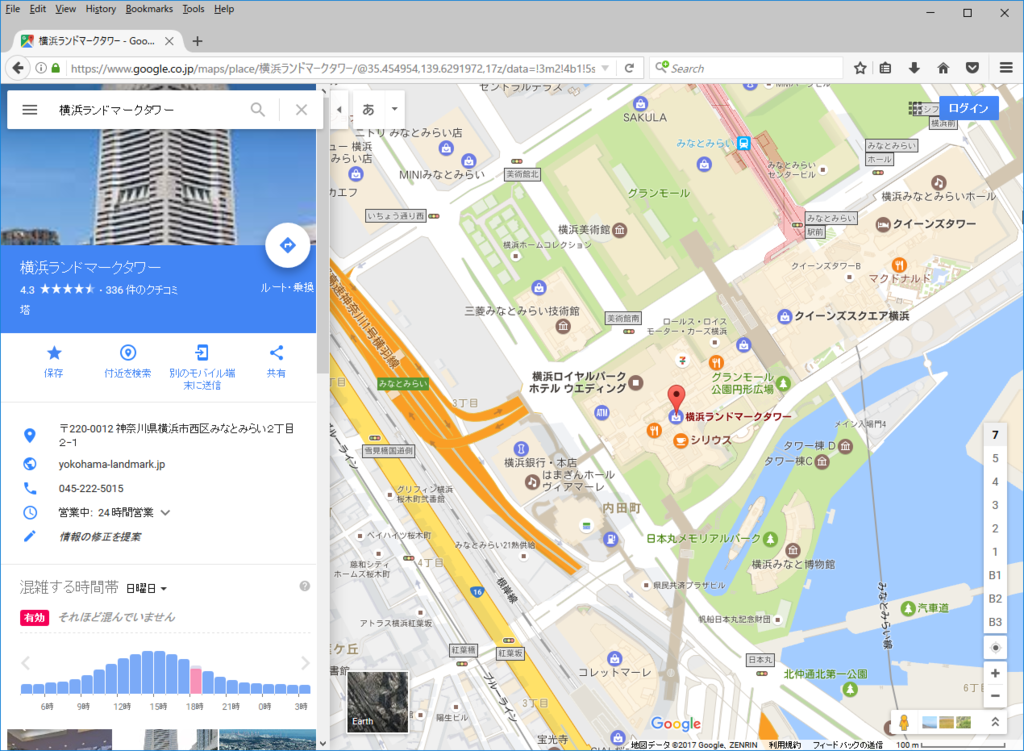Select floor 4 in level picker

995,482
